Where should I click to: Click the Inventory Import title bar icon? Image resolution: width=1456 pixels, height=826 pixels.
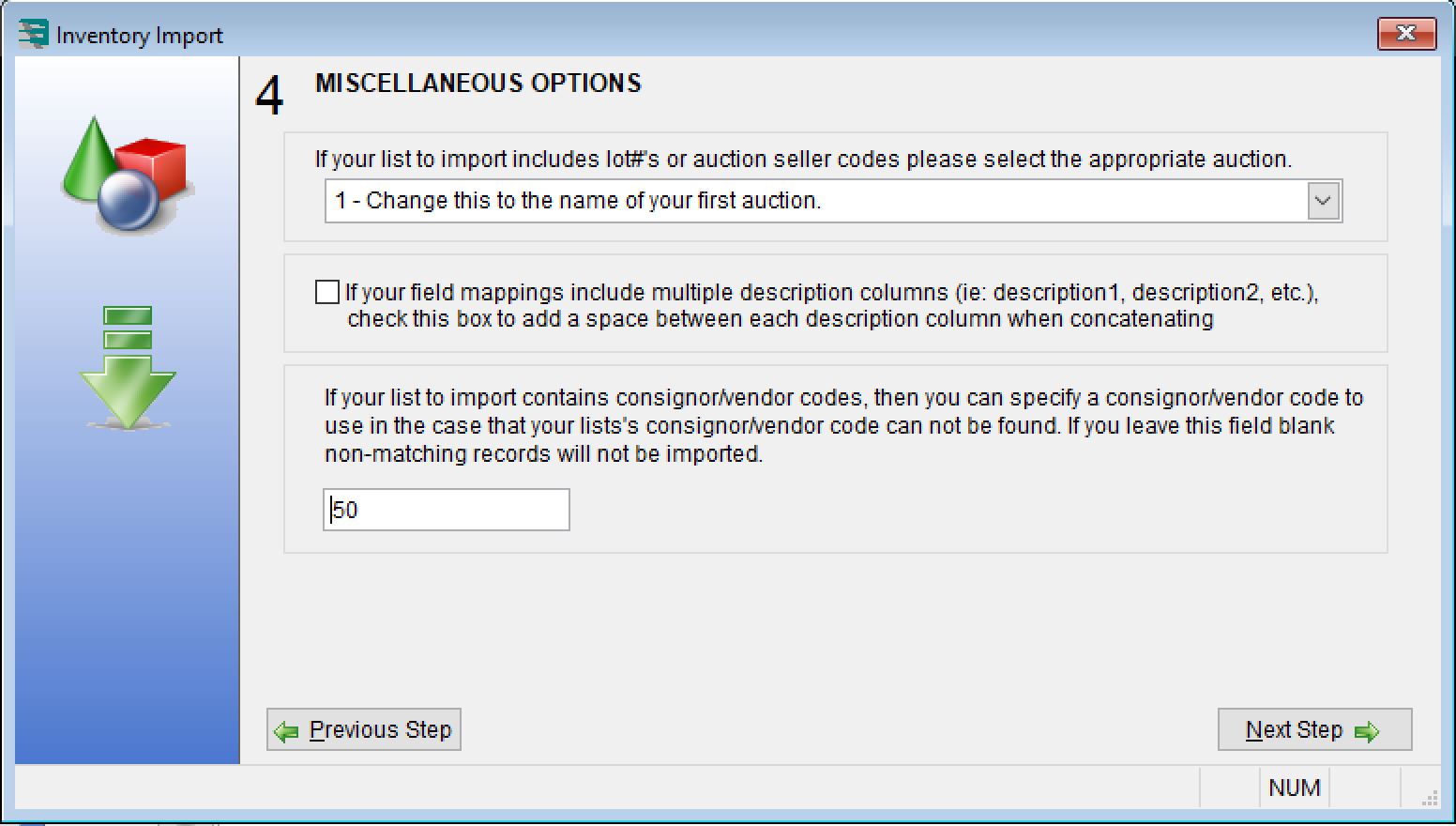tap(33, 33)
